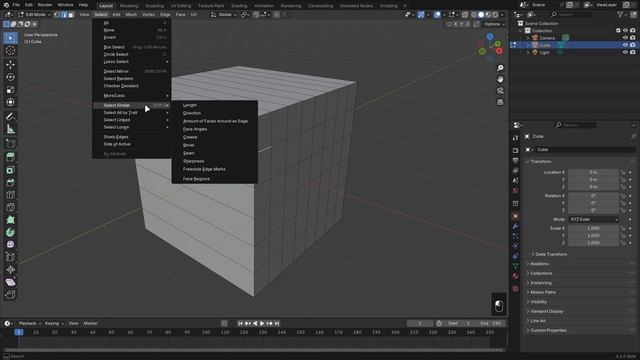The width and height of the screenshot is (640, 360).
Task: Select the Spin tool
Action: pos(10,232)
